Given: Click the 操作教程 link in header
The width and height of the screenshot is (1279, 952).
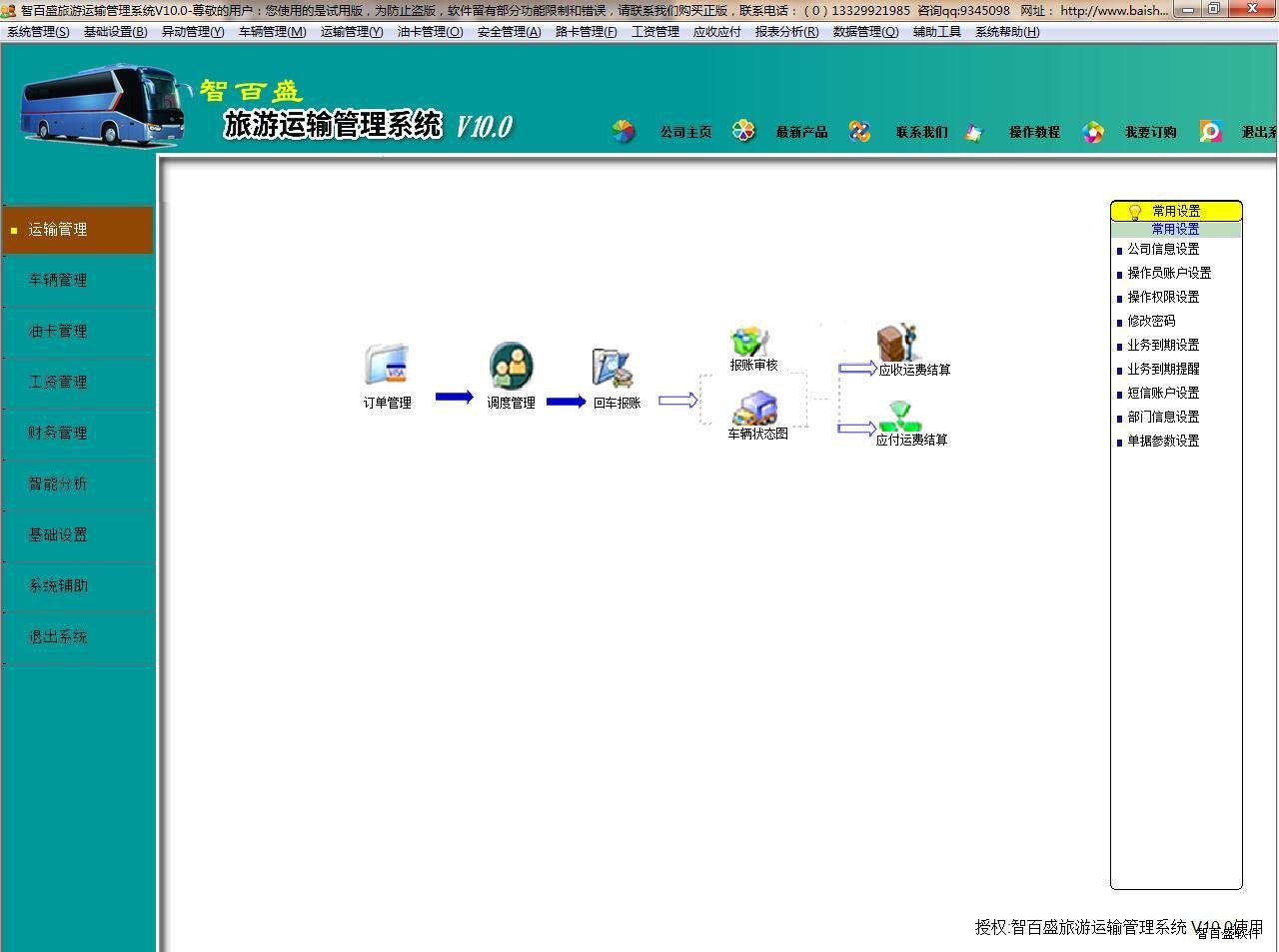Looking at the screenshot, I should click(x=1033, y=132).
